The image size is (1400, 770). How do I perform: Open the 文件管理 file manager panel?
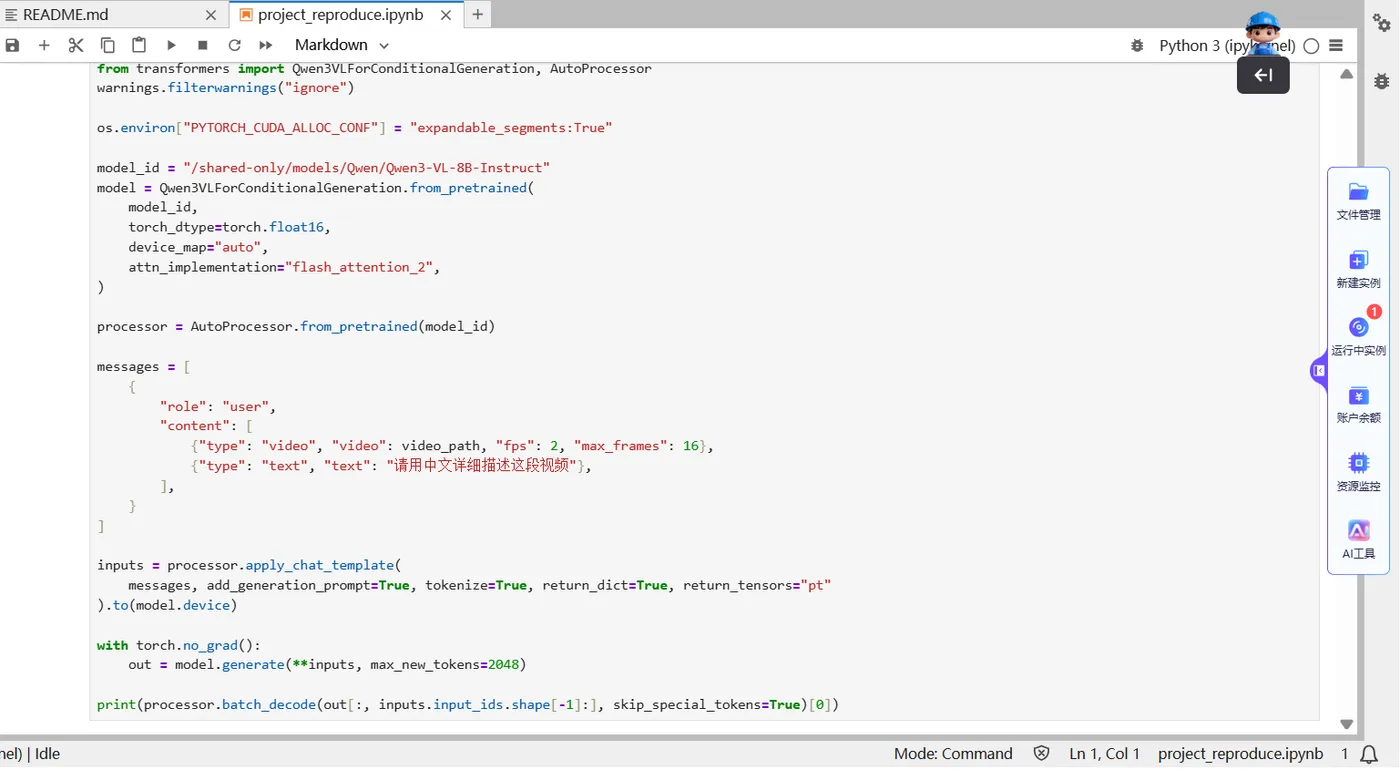point(1358,201)
